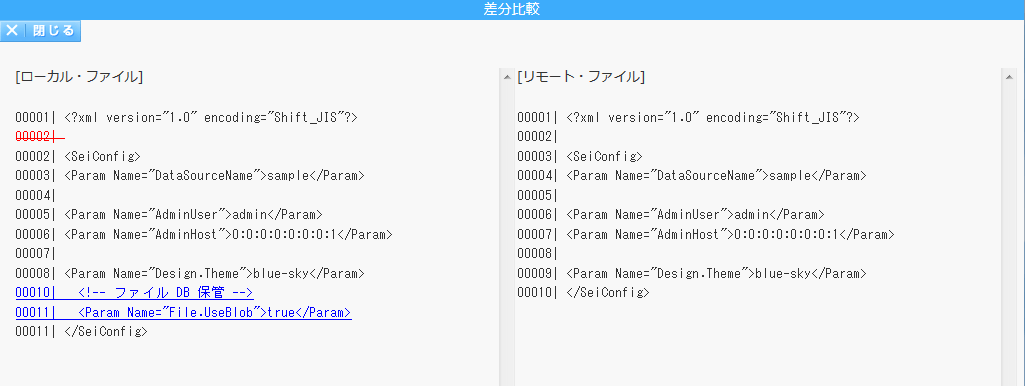Image resolution: width=1025 pixels, height=386 pixels.
Task: Click added File.UseBlob true param line
Action: [x=183, y=313]
